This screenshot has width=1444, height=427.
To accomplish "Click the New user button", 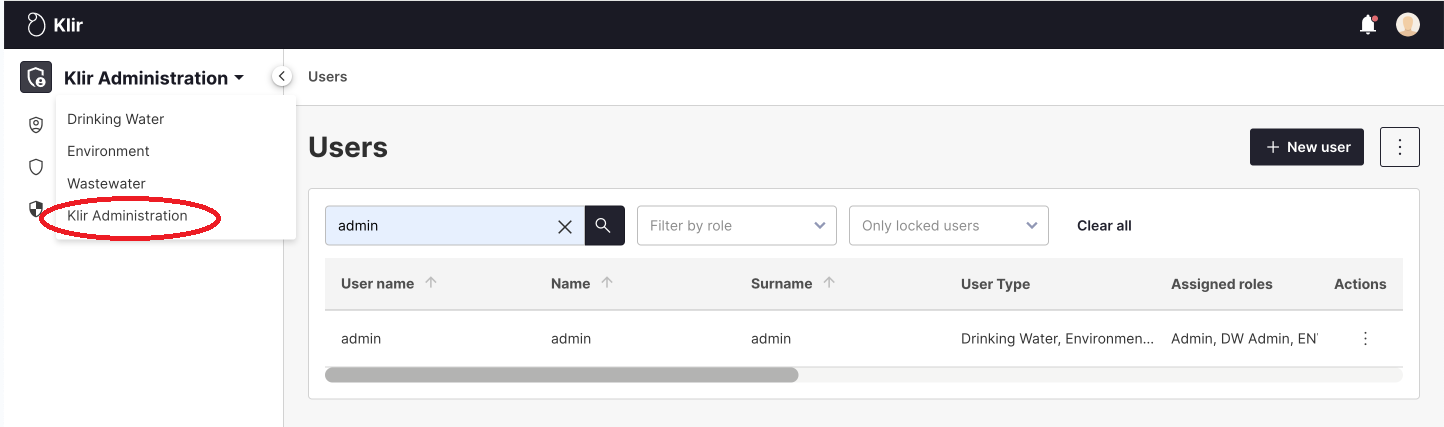I will pyautogui.click(x=1307, y=147).
